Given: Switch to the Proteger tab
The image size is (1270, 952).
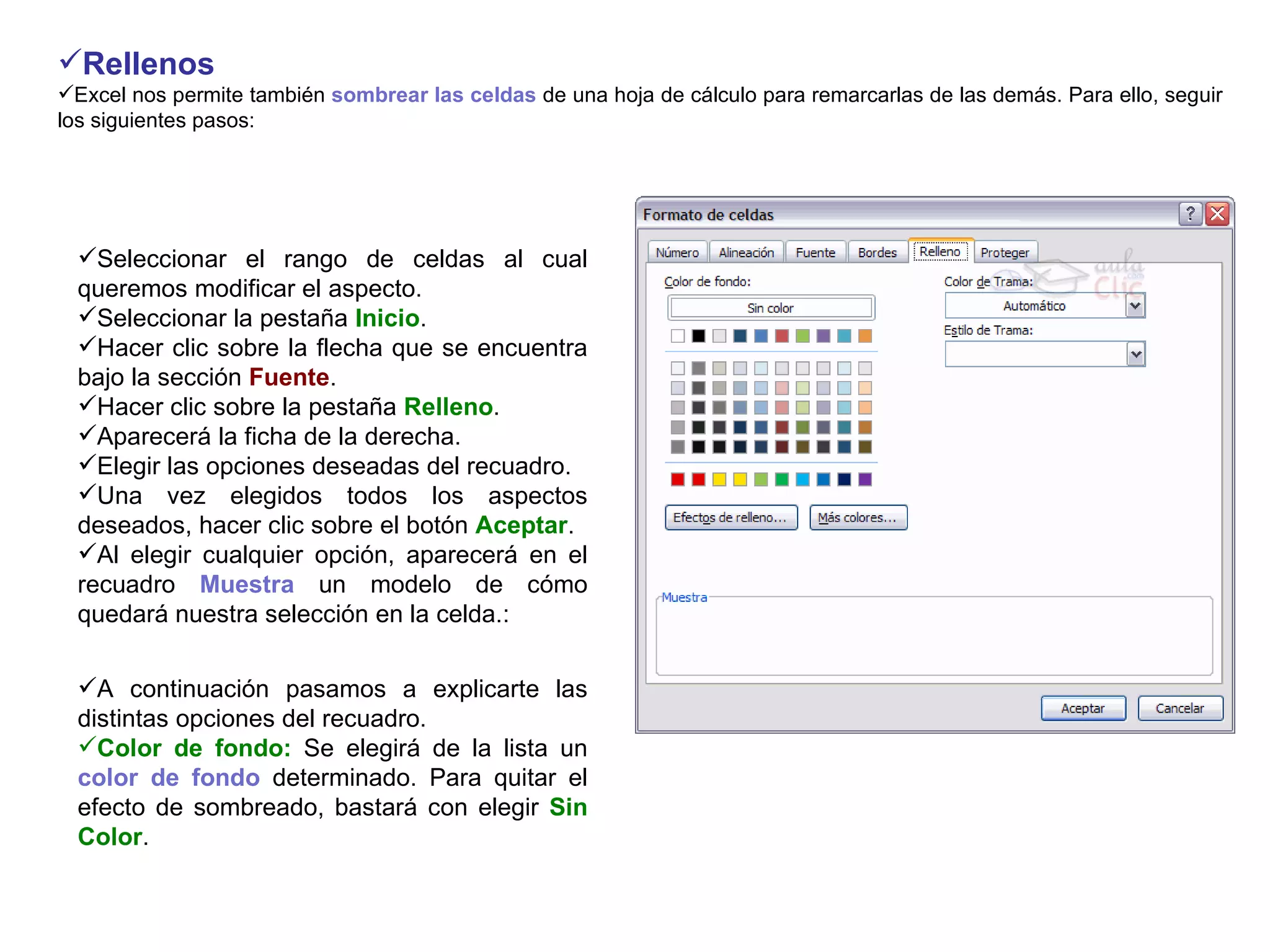Looking at the screenshot, I should pyautogui.click(x=1004, y=252).
